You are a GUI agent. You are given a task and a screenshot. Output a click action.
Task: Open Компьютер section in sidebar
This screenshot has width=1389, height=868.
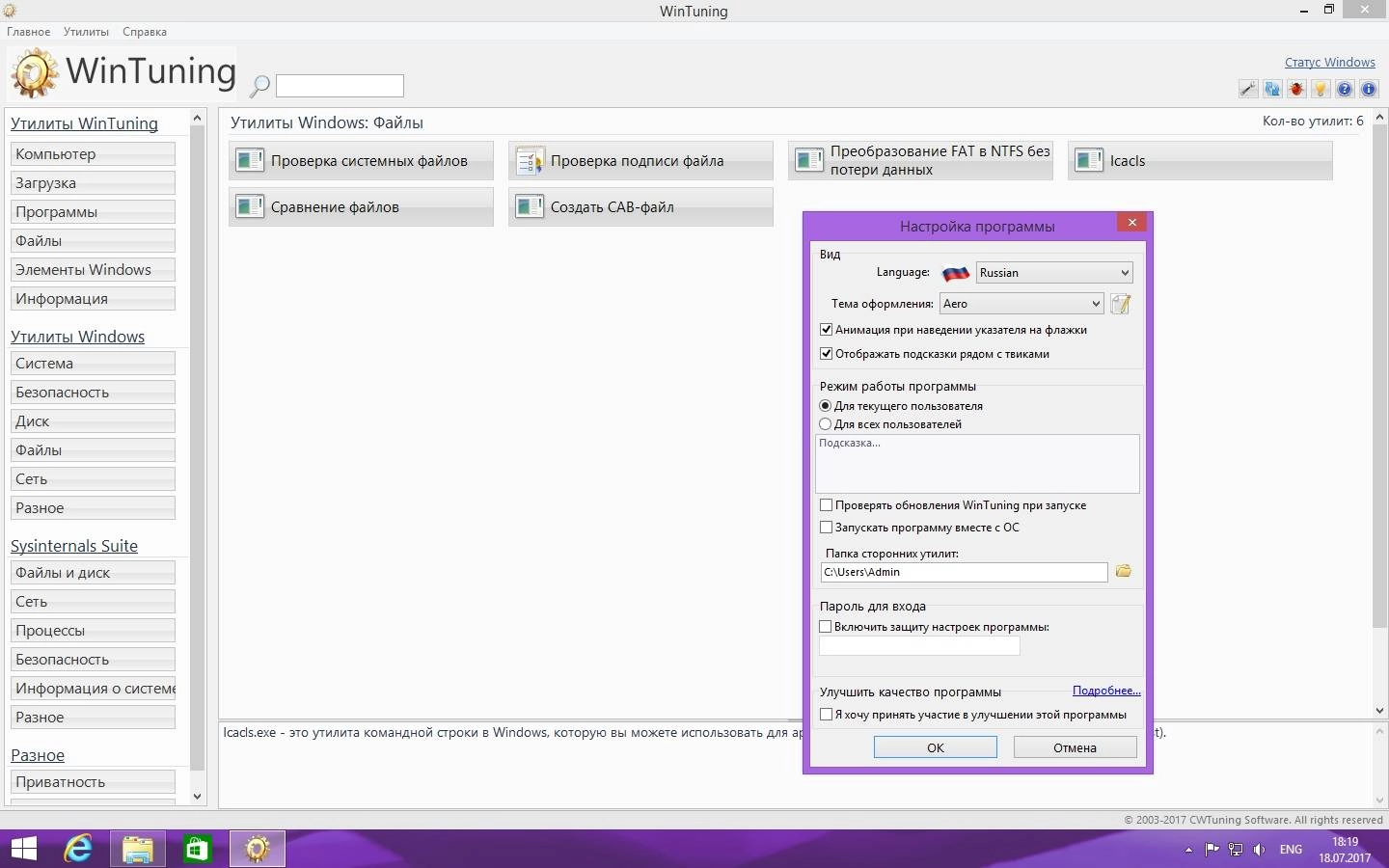[x=93, y=154]
